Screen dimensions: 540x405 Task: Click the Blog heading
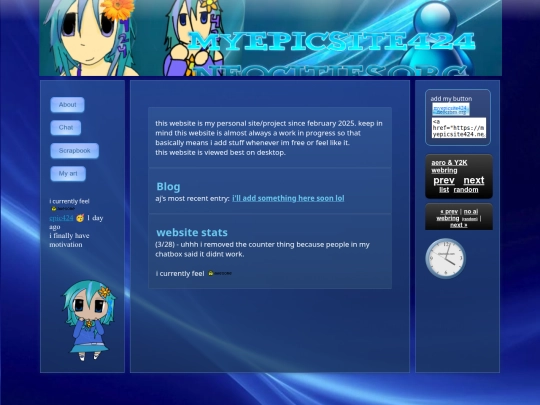pyautogui.click(x=168, y=186)
